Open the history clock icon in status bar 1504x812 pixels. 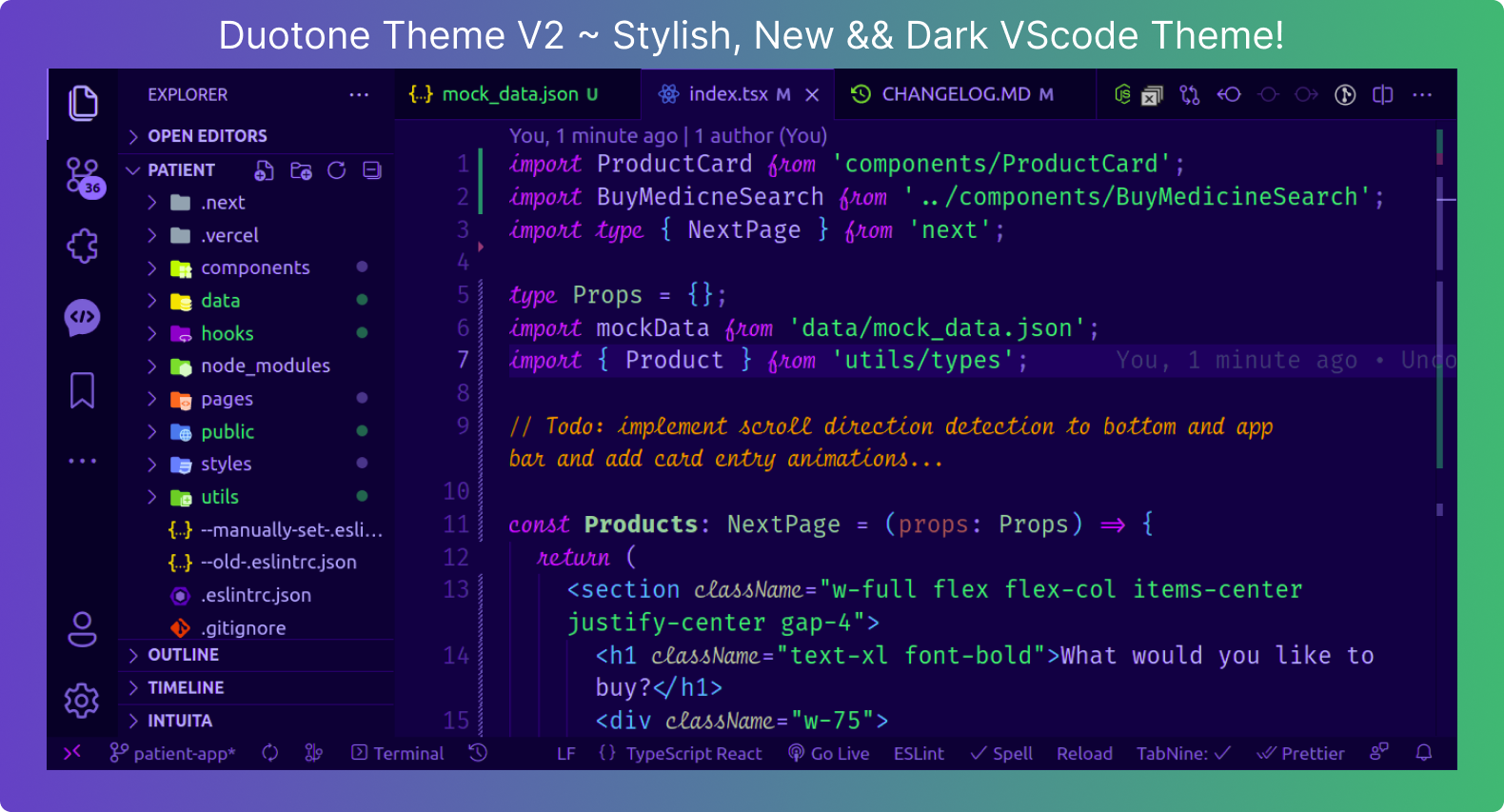click(478, 753)
